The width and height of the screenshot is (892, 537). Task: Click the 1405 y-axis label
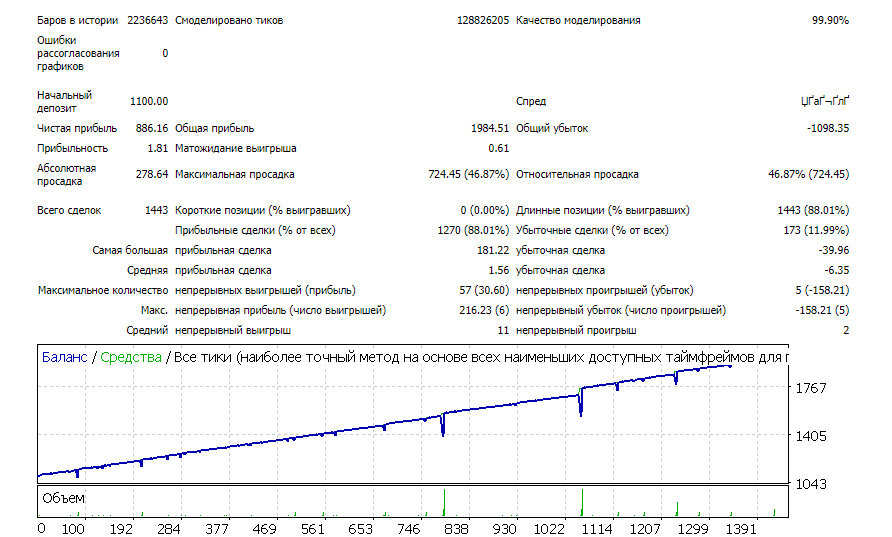[x=811, y=436]
